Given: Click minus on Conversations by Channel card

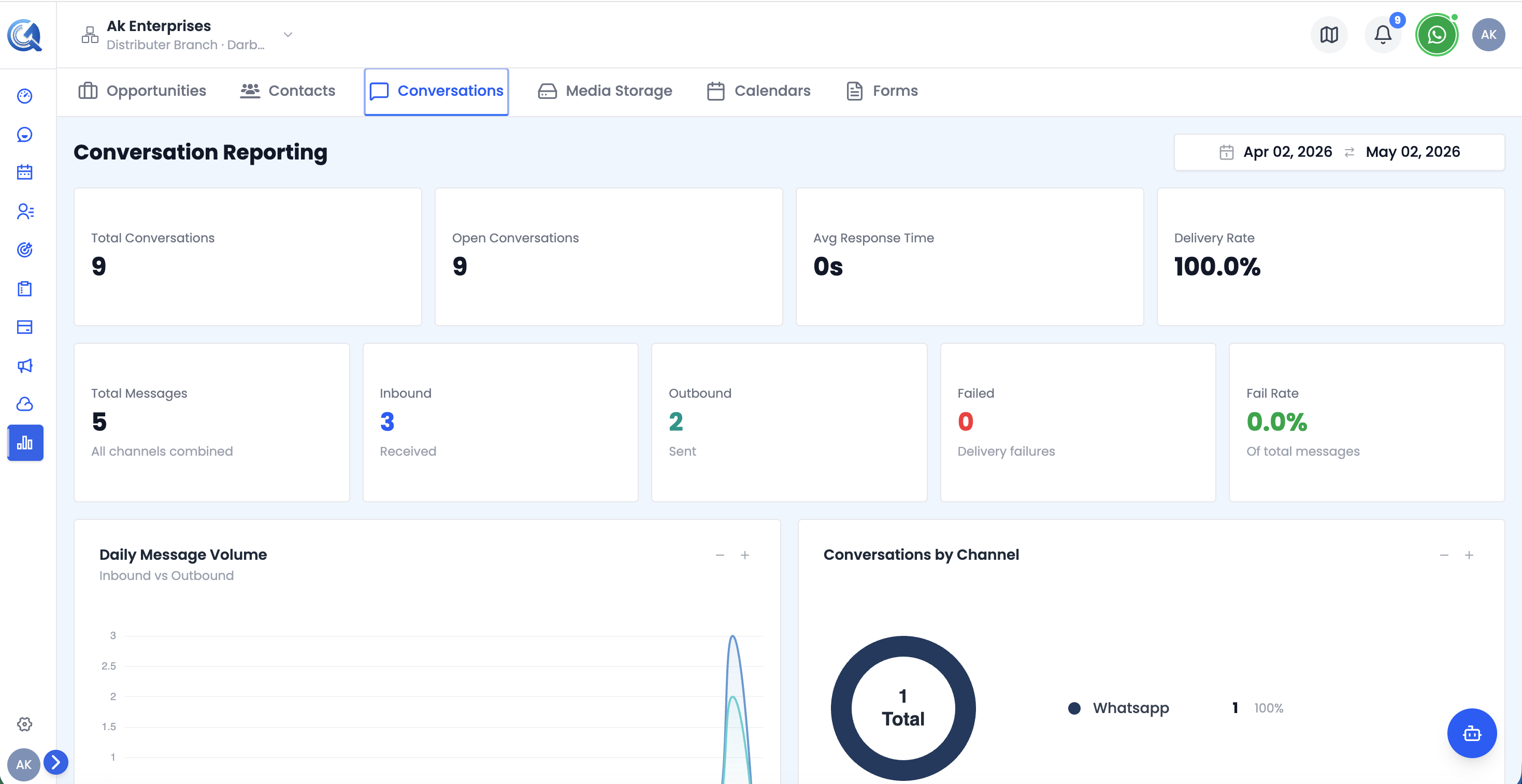Looking at the screenshot, I should click(1444, 555).
